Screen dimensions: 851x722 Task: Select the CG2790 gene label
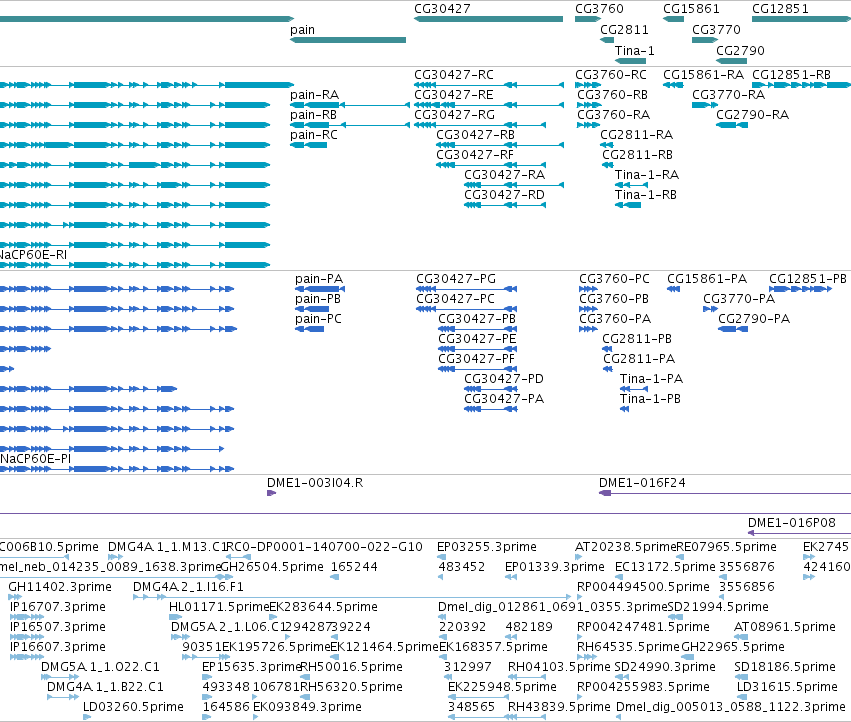tap(740, 51)
